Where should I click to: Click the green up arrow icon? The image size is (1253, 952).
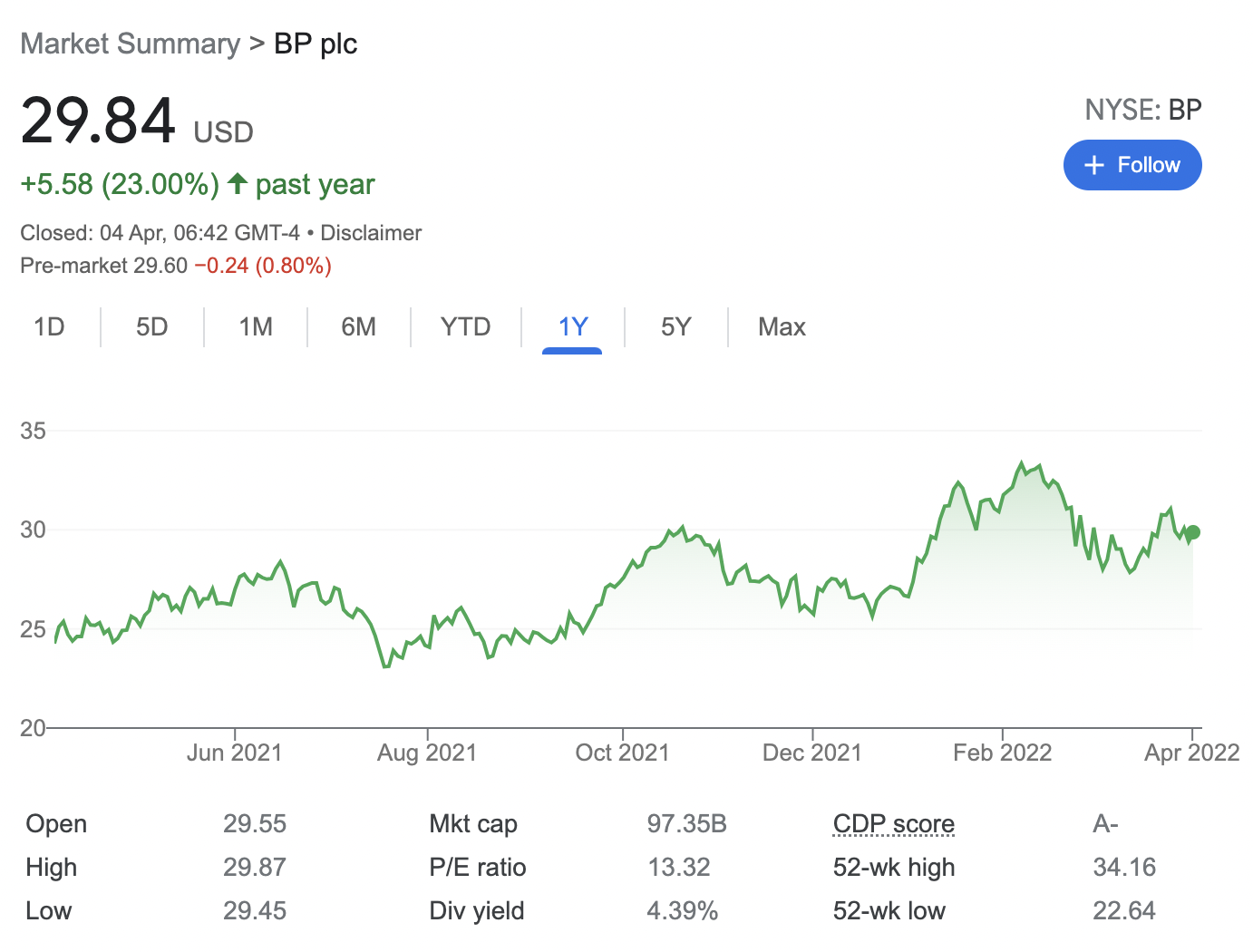238,183
